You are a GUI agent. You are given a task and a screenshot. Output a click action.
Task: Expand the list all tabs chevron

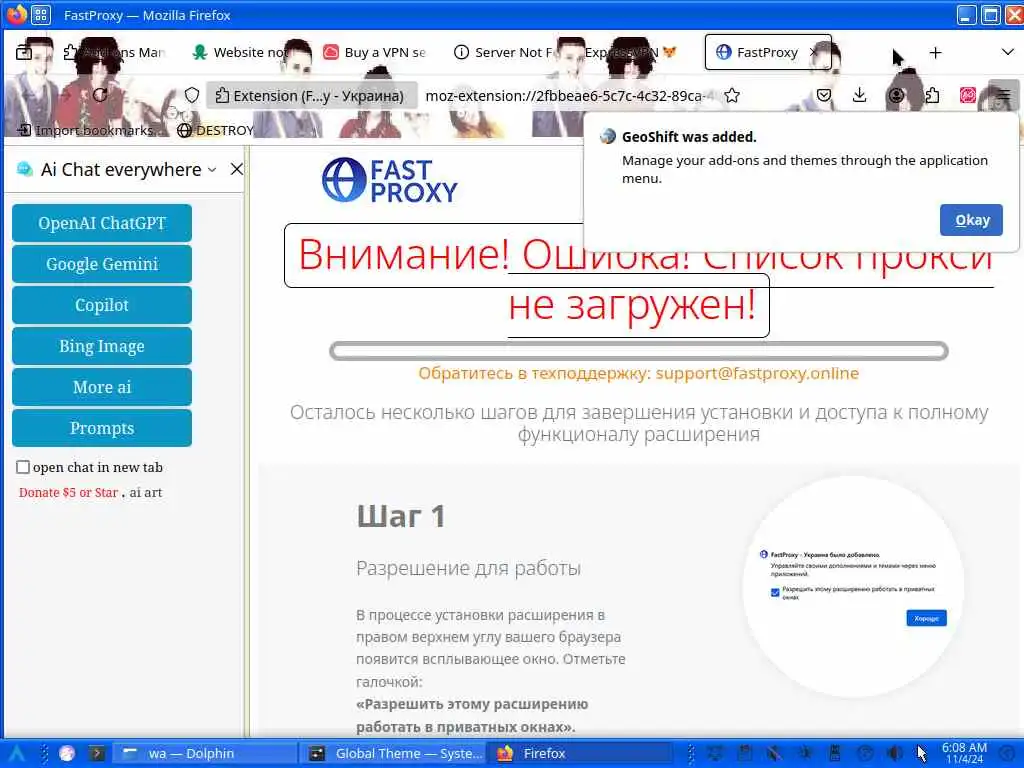click(1008, 52)
